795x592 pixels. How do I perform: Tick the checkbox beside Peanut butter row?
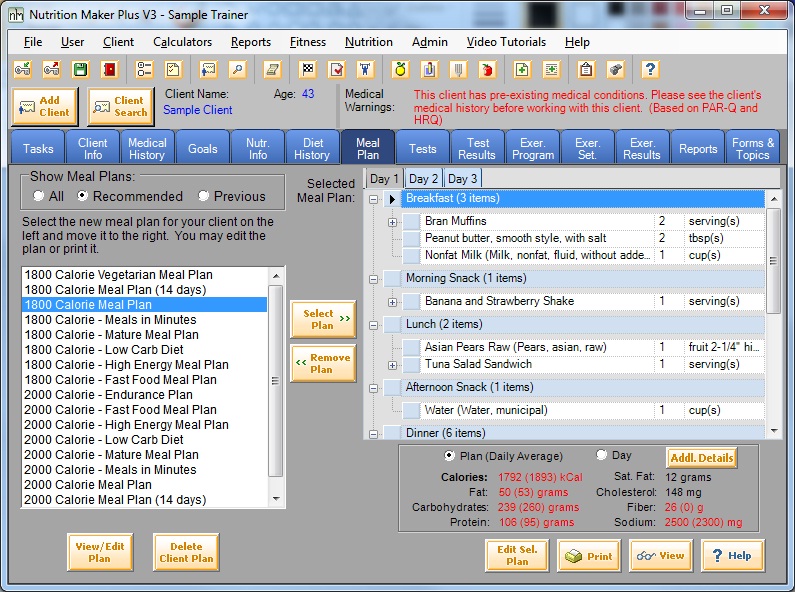[x=411, y=238]
